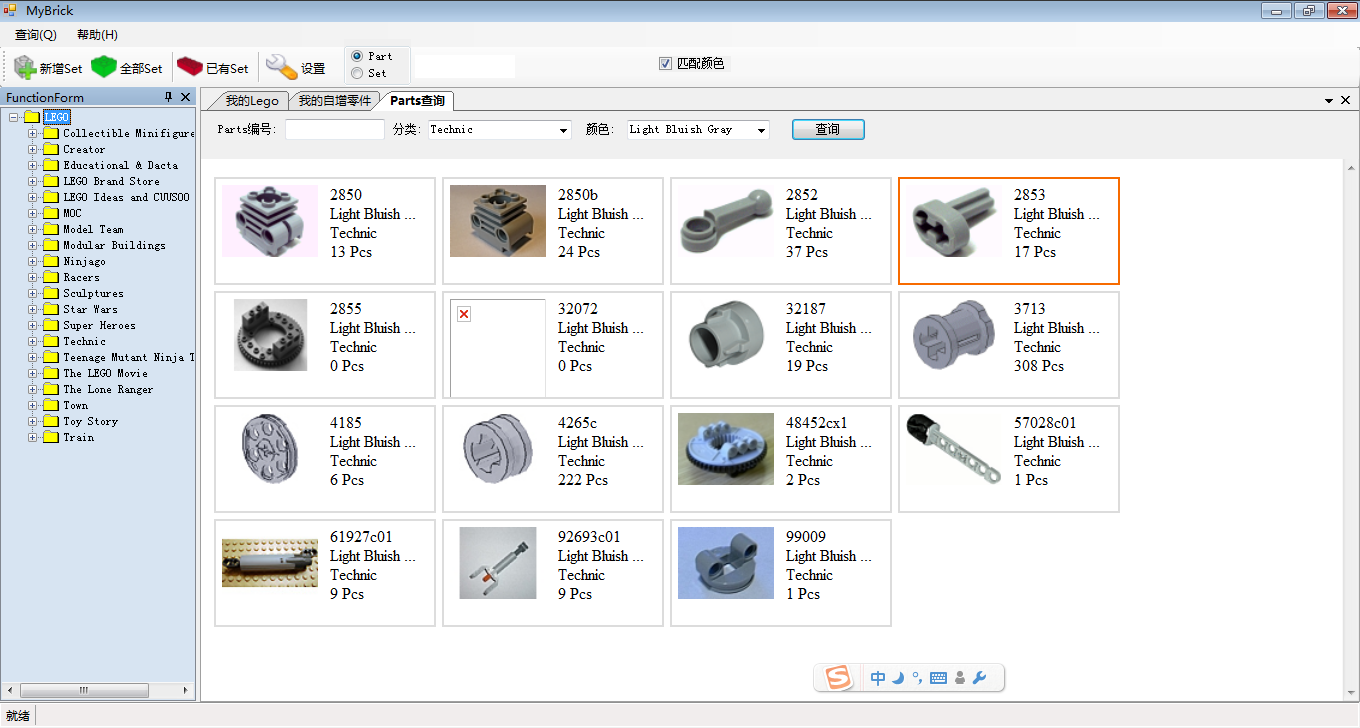This screenshot has height=728, width=1360.
Task: Click the Sogou input method logo
Action: (x=837, y=678)
